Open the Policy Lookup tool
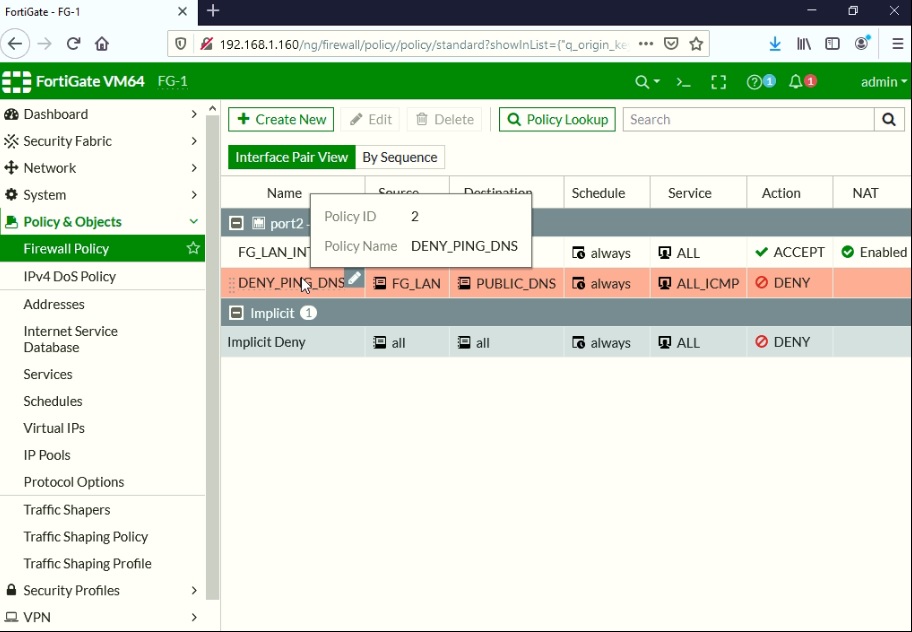The image size is (912, 632). [556, 119]
